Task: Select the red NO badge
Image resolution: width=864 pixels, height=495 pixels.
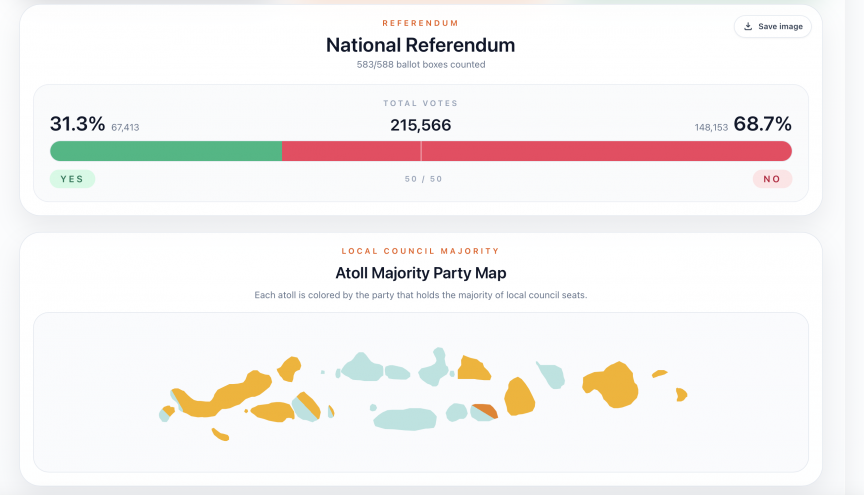Action: click(772, 179)
